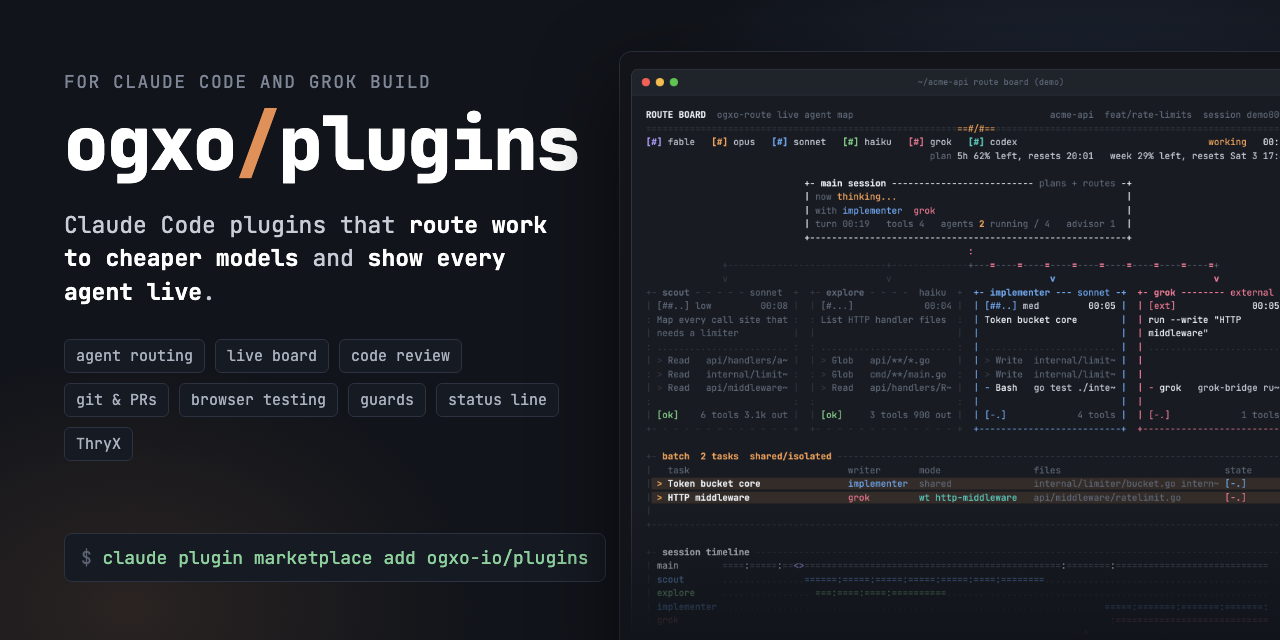Click 'now thinking...' line in main session
The width and height of the screenshot is (1280, 640).
coord(856,197)
